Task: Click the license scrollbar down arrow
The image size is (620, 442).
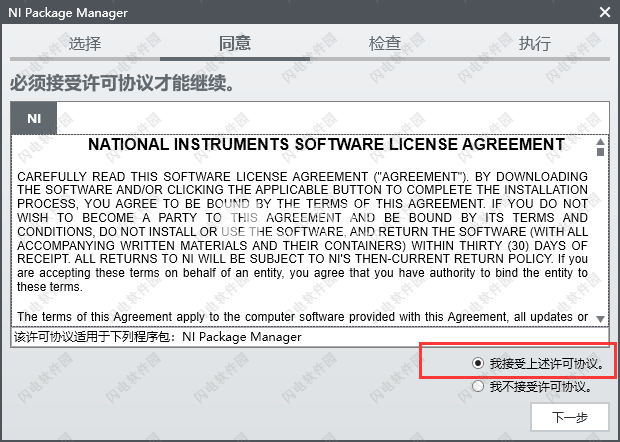Action: 600,319
